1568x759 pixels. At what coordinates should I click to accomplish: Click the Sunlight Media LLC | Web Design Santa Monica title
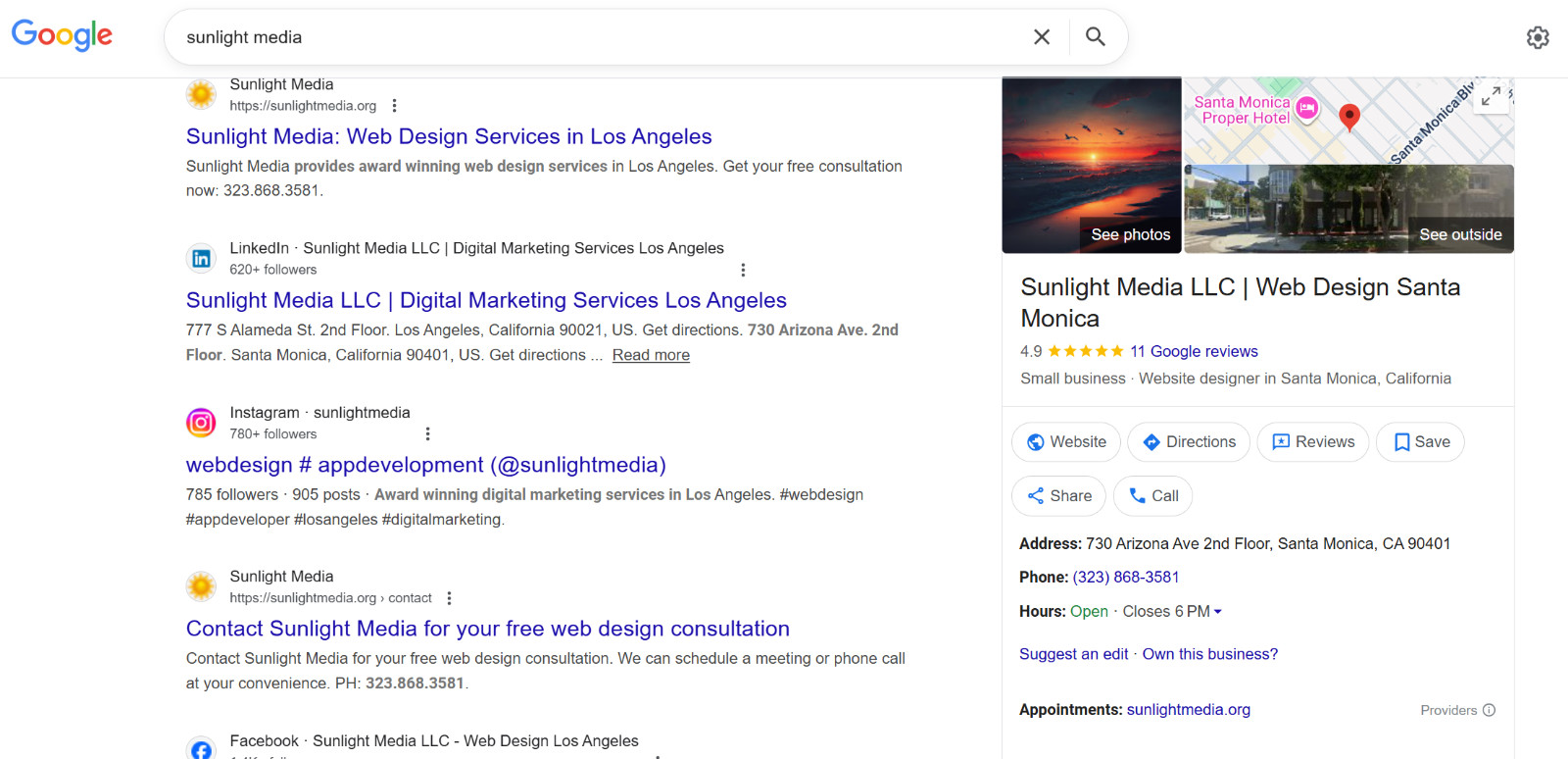[1241, 303]
